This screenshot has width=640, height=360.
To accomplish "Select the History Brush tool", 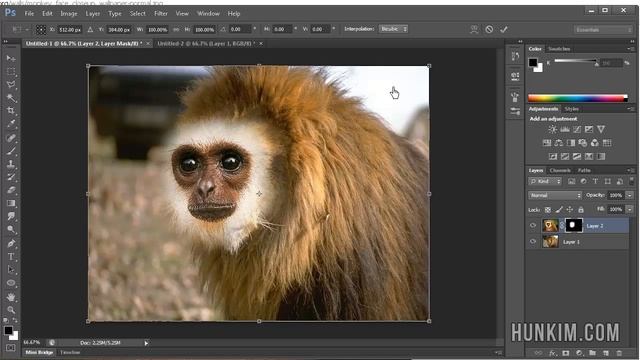I will (x=11, y=177).
